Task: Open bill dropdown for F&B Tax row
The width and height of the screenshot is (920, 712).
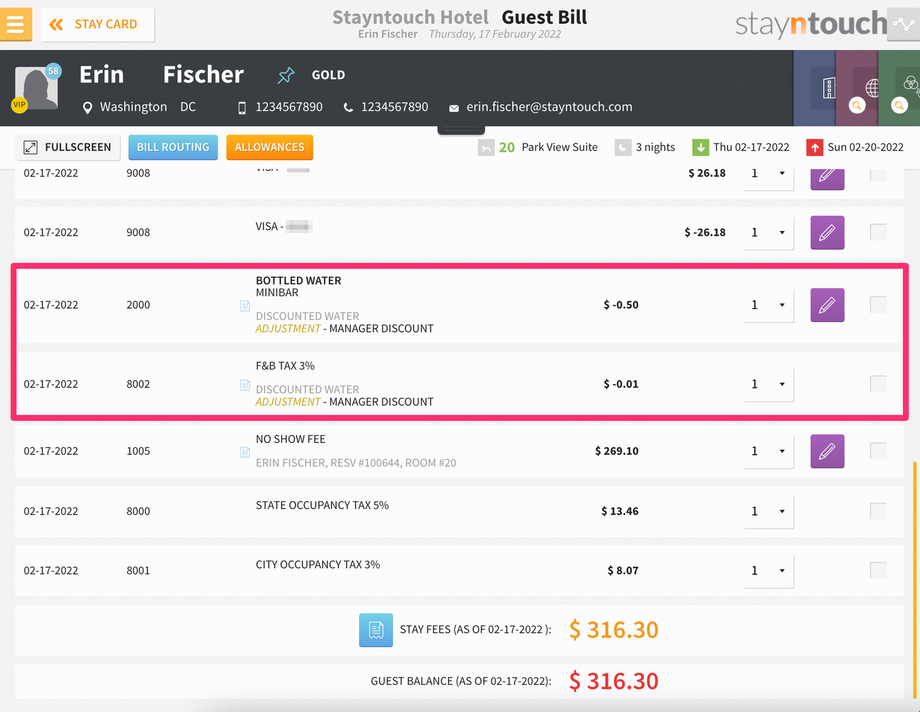Action: [769, 384]
